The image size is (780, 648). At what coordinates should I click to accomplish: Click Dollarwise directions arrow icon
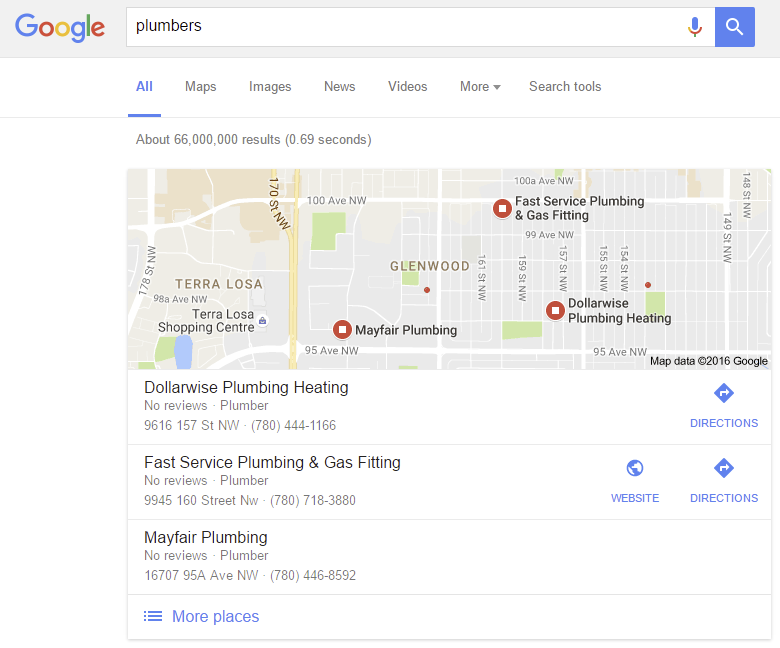(724, 393)
